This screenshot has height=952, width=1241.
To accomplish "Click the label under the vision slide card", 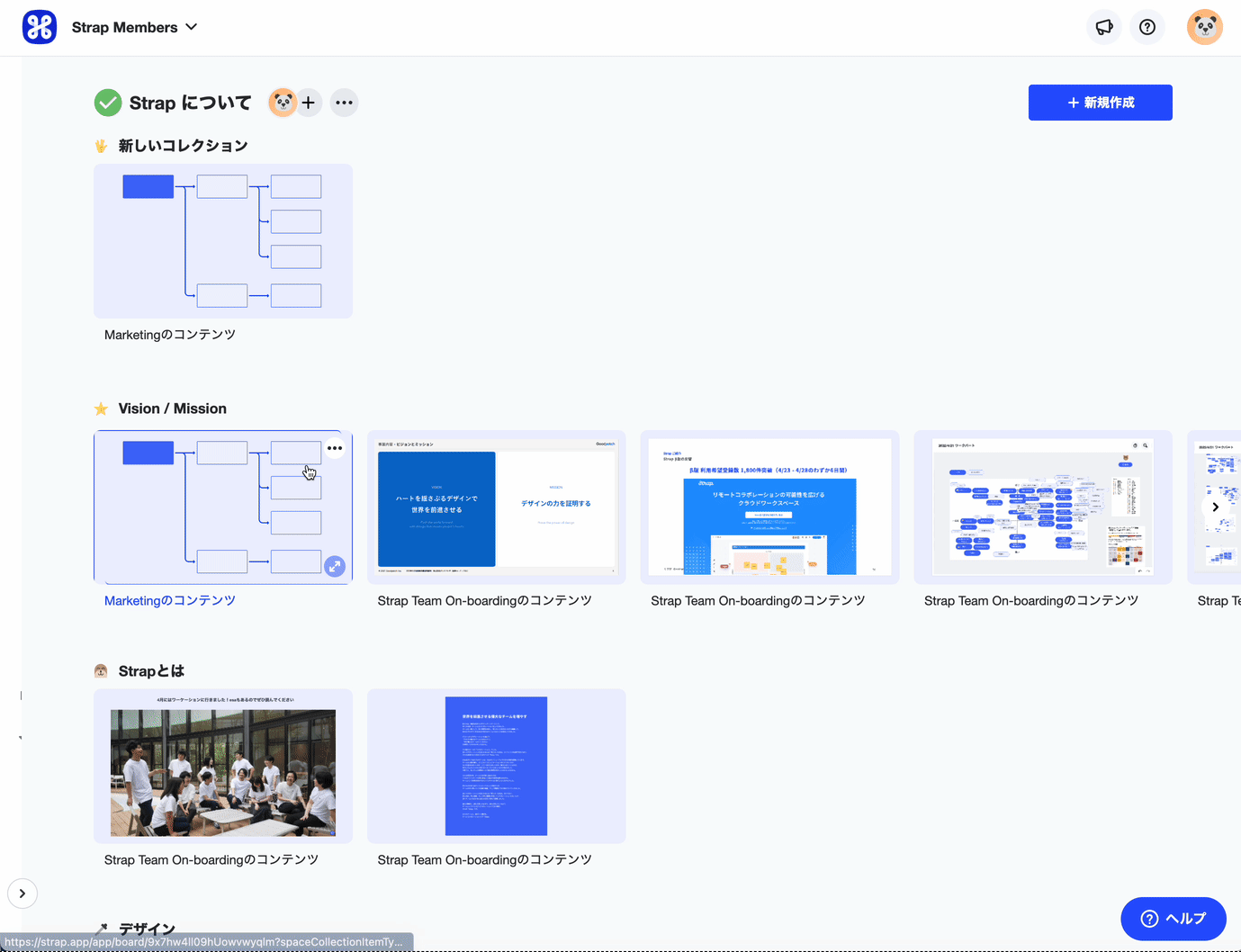I will click(x=485, y=601).
